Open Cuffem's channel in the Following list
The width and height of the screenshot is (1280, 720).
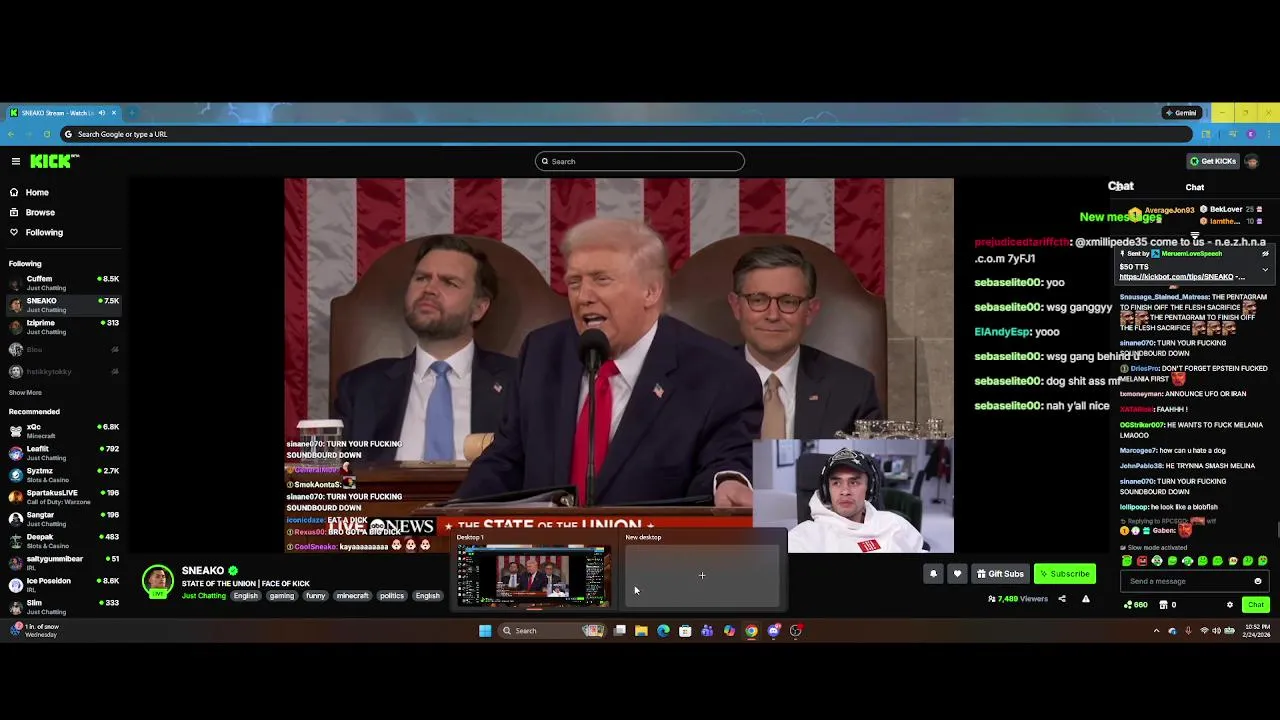click(63, 283)
